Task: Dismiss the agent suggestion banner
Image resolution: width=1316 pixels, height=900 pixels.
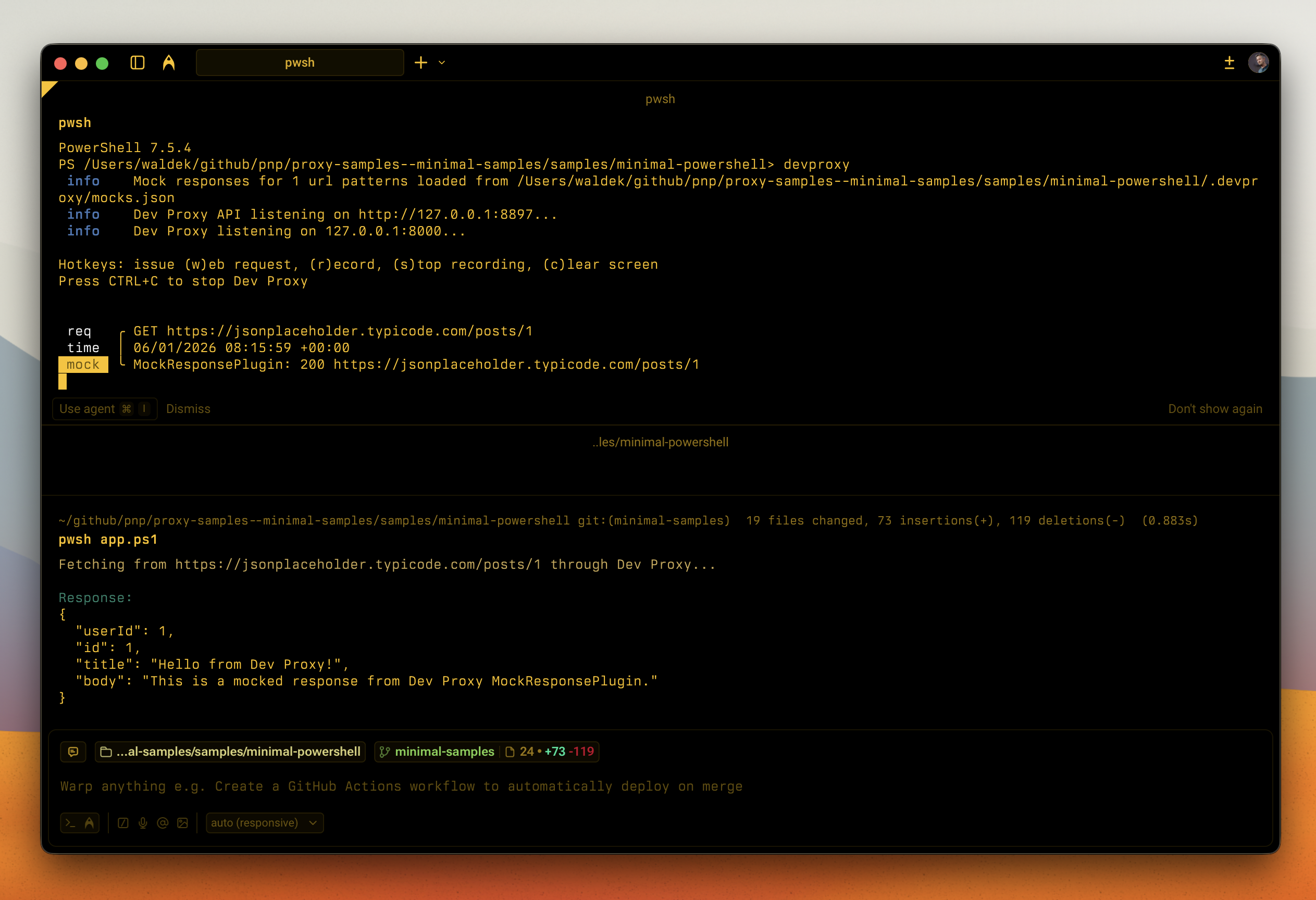Action: (189, 409)
